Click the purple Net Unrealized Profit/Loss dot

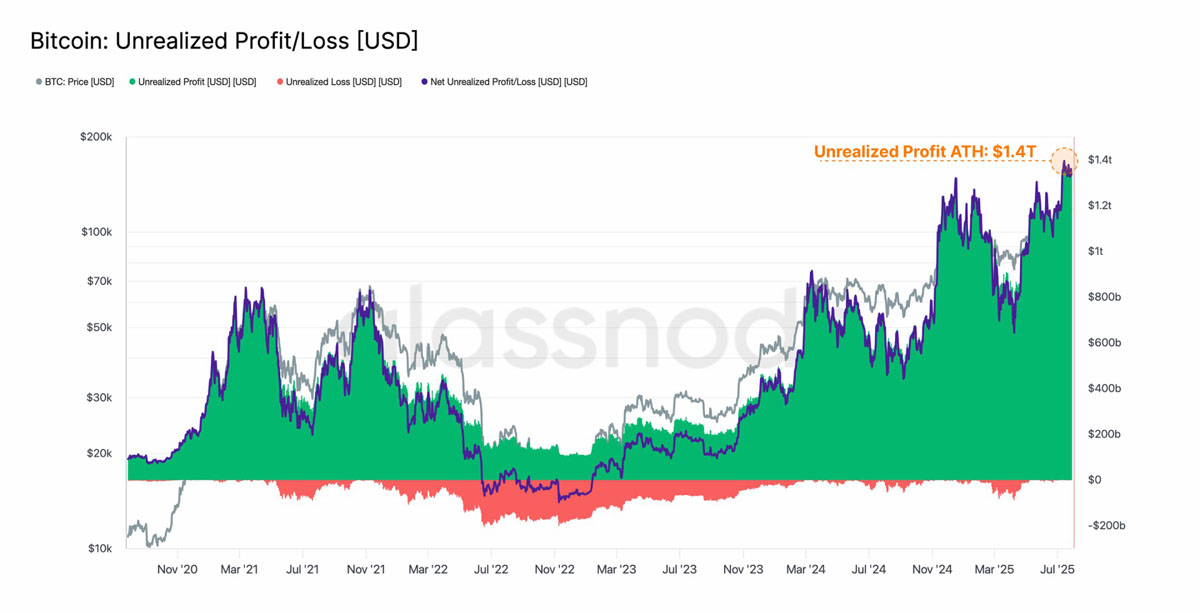point(424,82)
